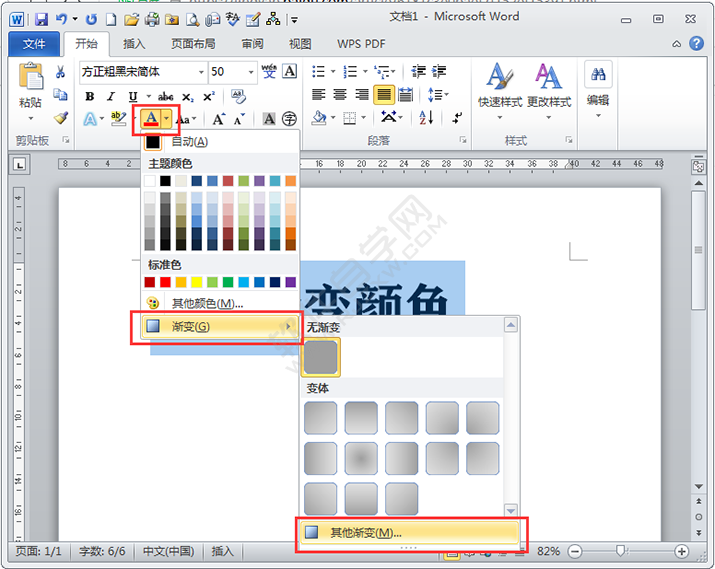The image size is (715, 569).
Task: Increase paragraph indent
Action: (439, 72)
